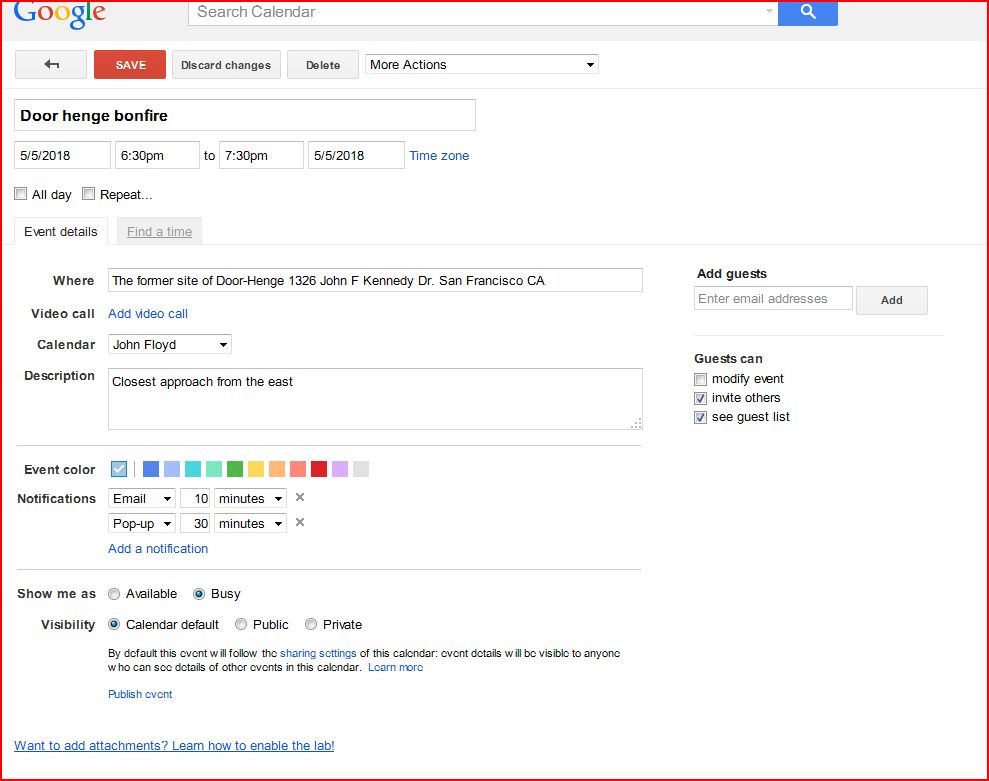Click the Google logo
This screenshot has width=989, height=781.
pos(60,12)
